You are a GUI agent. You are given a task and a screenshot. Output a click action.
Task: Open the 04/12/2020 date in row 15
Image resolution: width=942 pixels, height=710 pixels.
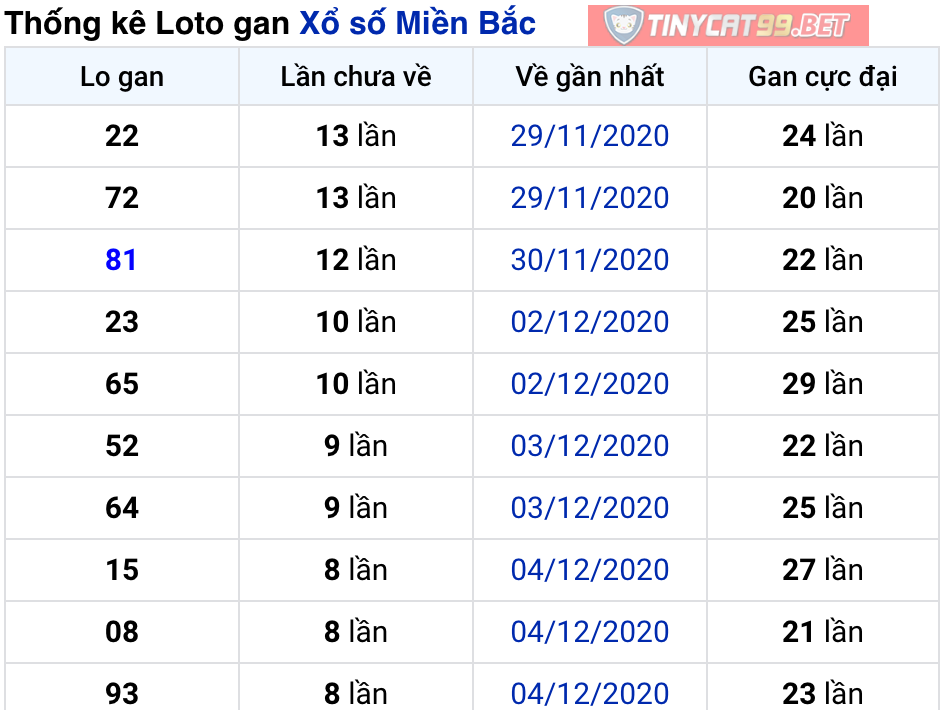click(x=590, y=570)
